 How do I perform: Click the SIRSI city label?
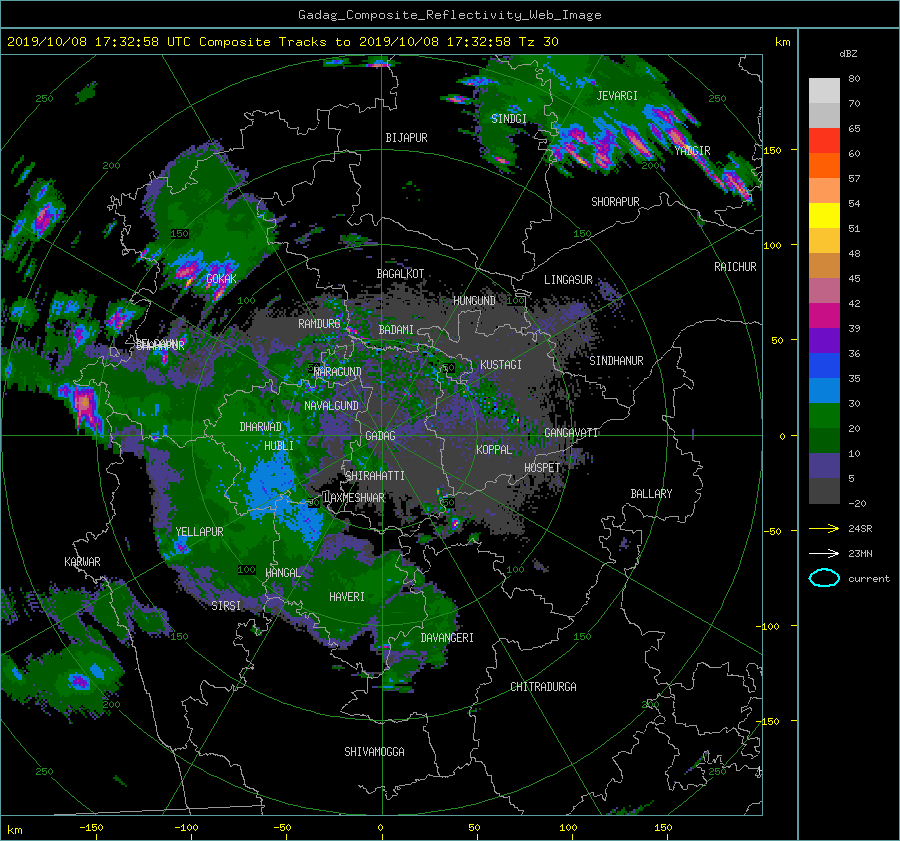coord(226,606)
